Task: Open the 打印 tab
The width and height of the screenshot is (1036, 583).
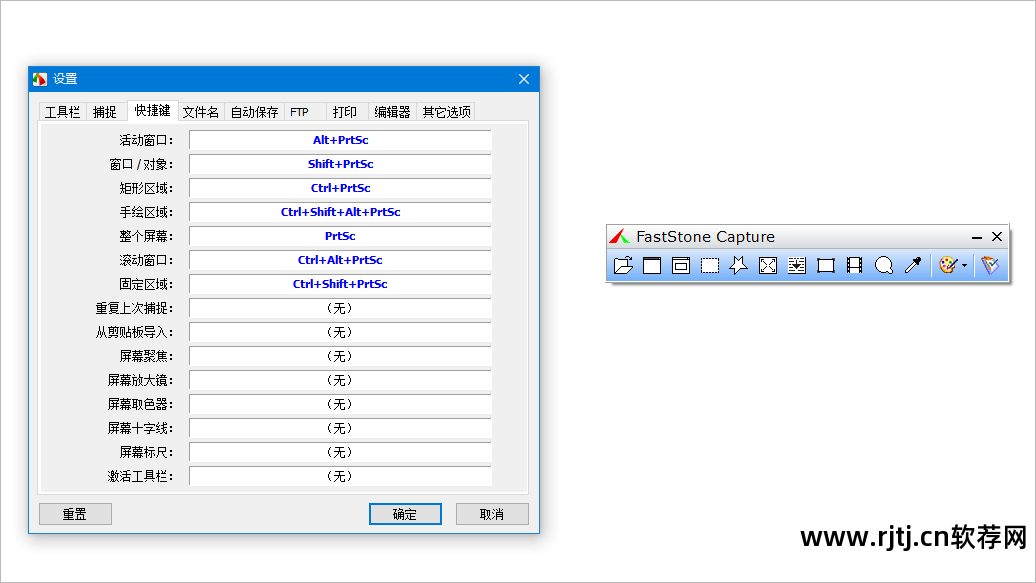Action: coord(345,112)
